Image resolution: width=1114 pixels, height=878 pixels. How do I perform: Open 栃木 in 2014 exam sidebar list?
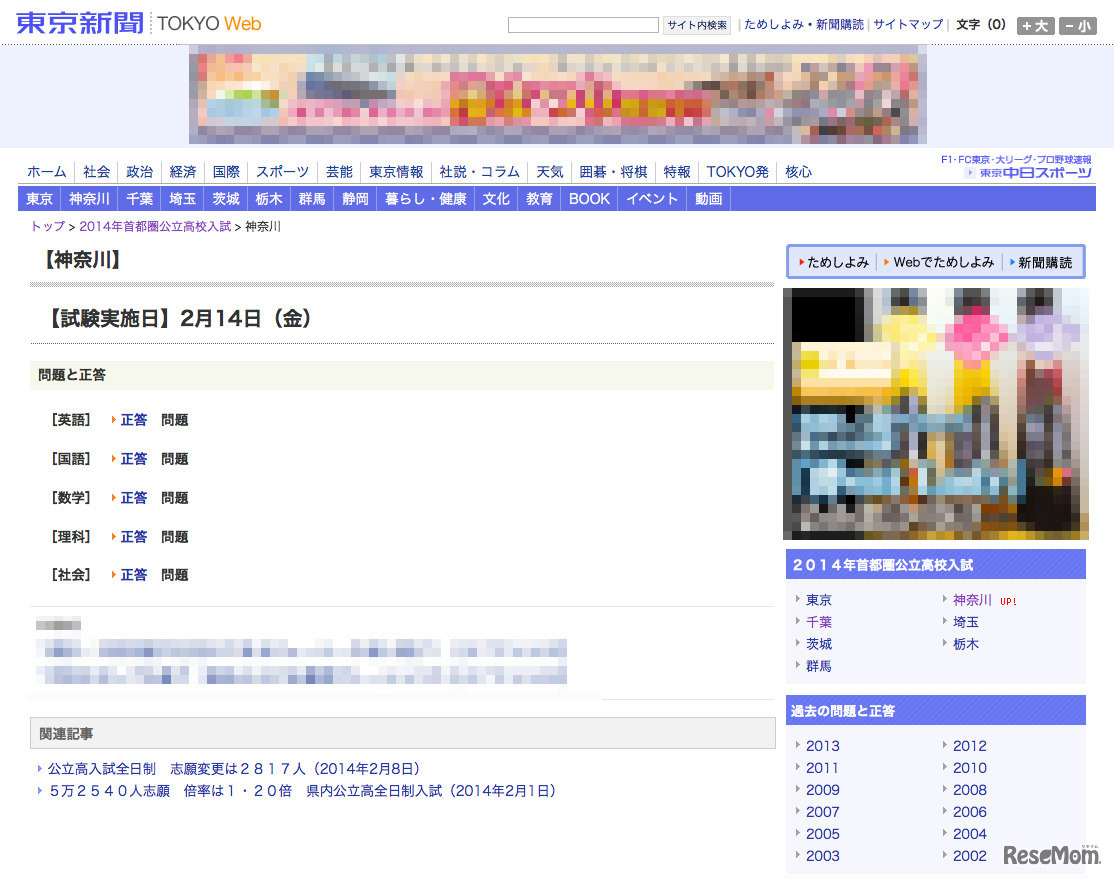(x=966, y=644)
